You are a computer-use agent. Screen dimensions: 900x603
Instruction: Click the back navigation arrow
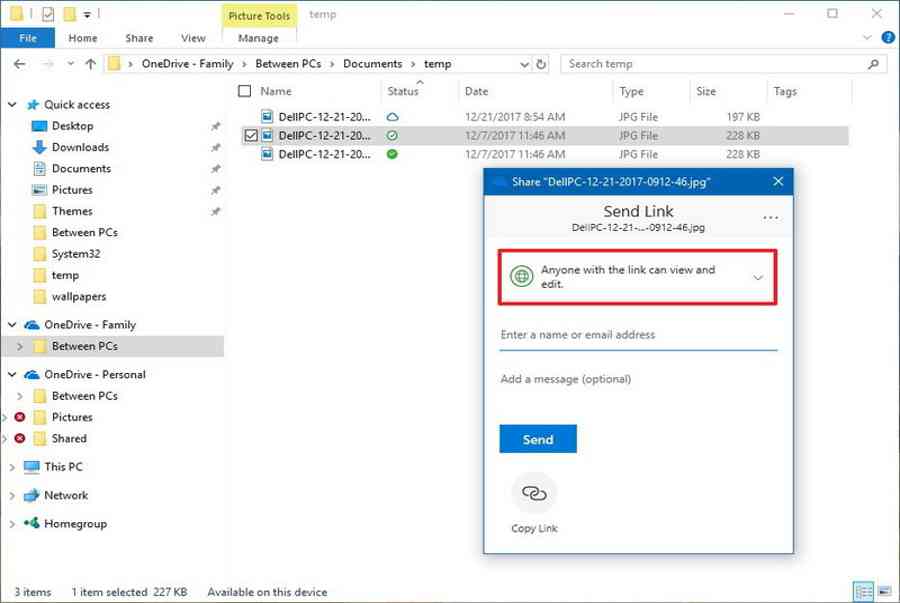pos(20,64)
